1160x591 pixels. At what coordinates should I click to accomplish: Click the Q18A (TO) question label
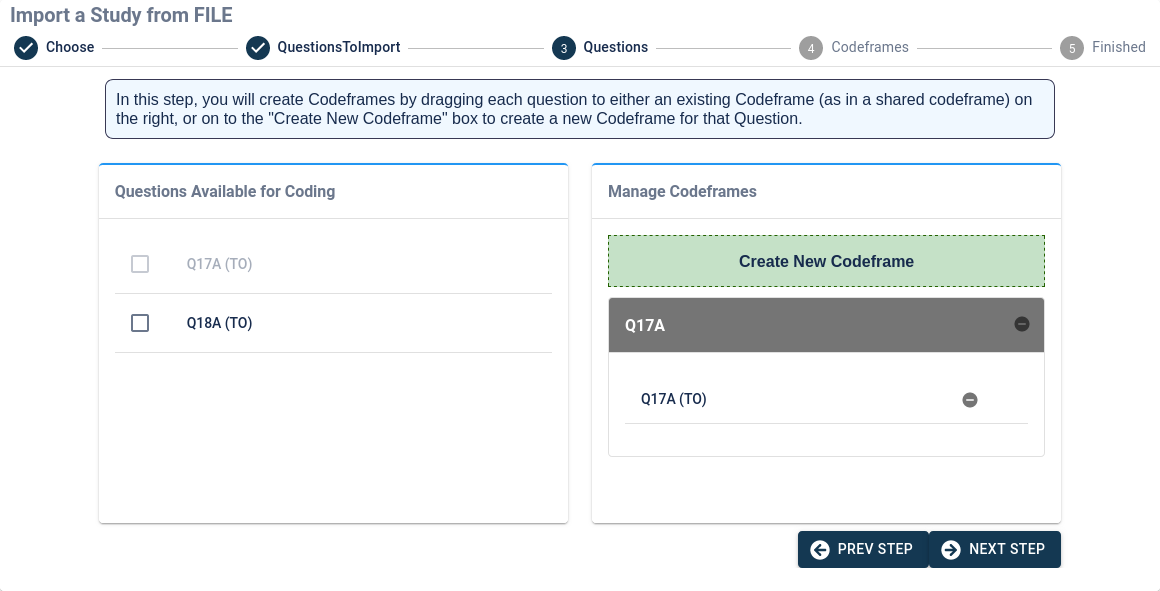click(x=219, y=322)
